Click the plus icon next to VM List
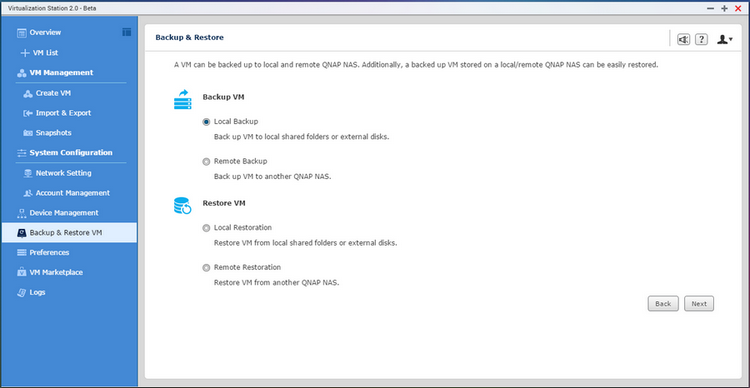The image size is (750, 388). pos(25,53)
